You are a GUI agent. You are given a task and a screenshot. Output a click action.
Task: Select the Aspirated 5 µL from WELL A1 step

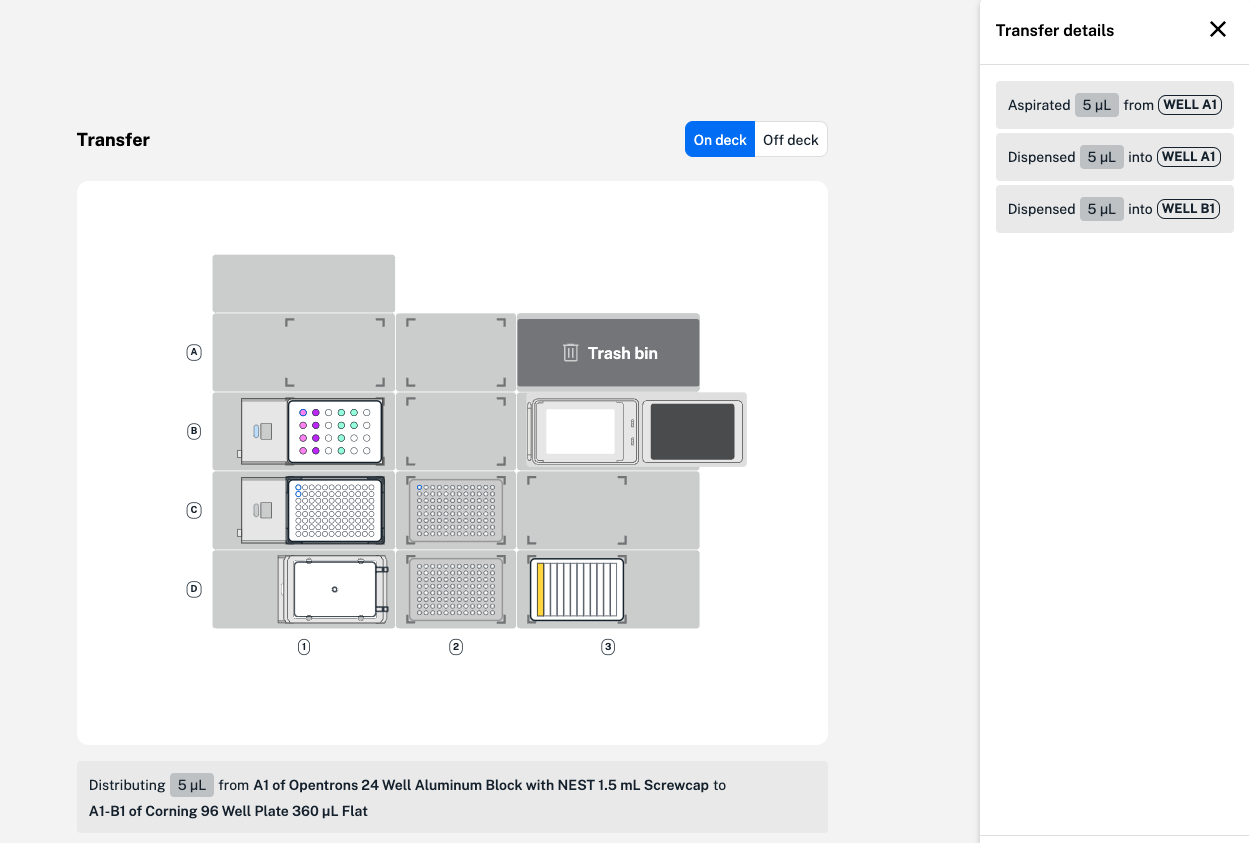(1114, 105)
